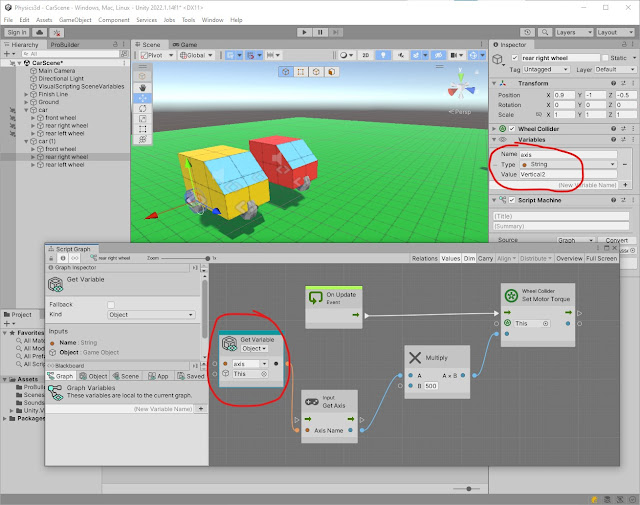Toggle Script Machine enabled checkbox
This screenshot has width=640, height=505.
(512, 200)
